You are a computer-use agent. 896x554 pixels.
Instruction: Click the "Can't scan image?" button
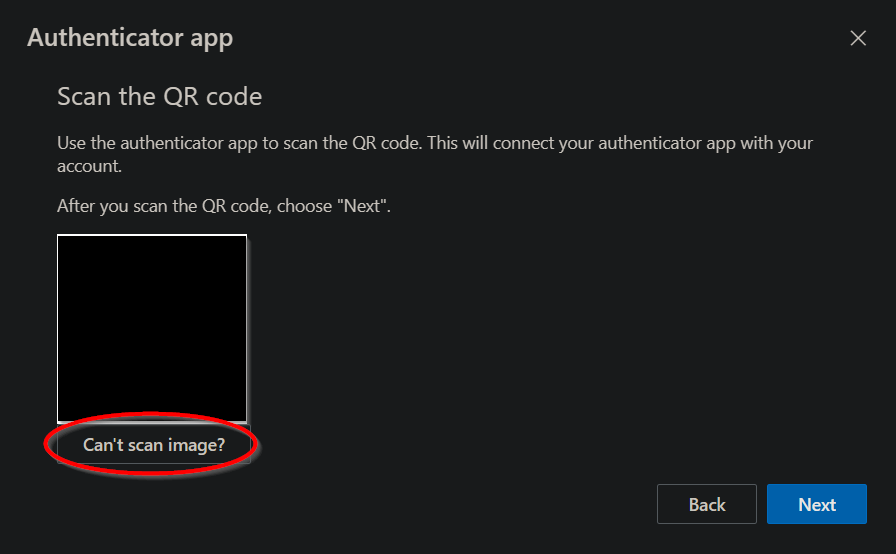153,445
